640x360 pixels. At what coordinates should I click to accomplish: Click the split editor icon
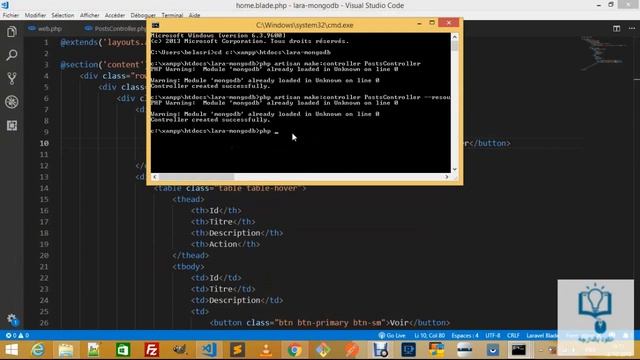pos(616,28)
